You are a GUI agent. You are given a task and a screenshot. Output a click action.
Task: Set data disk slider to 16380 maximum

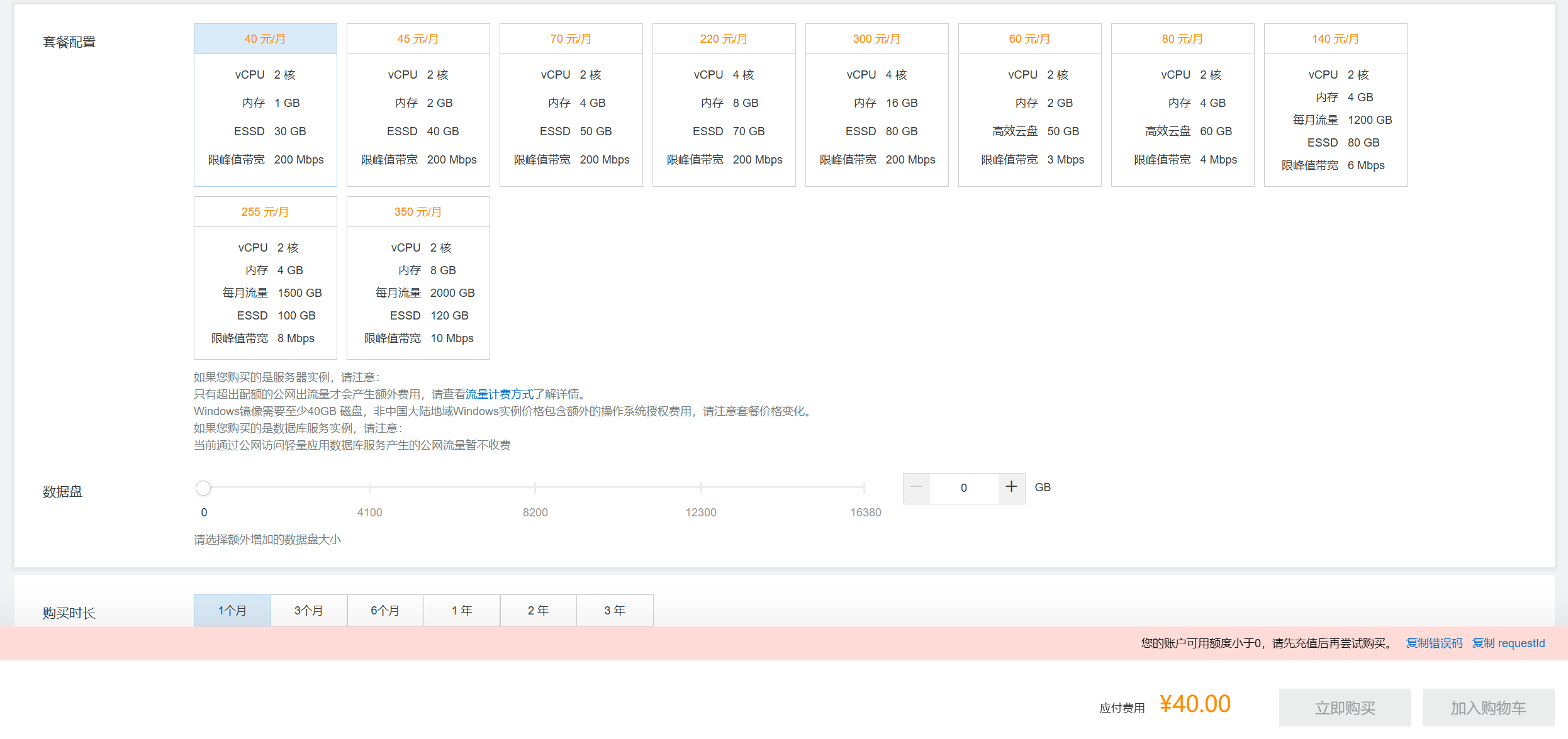click(x=864, y=487)
